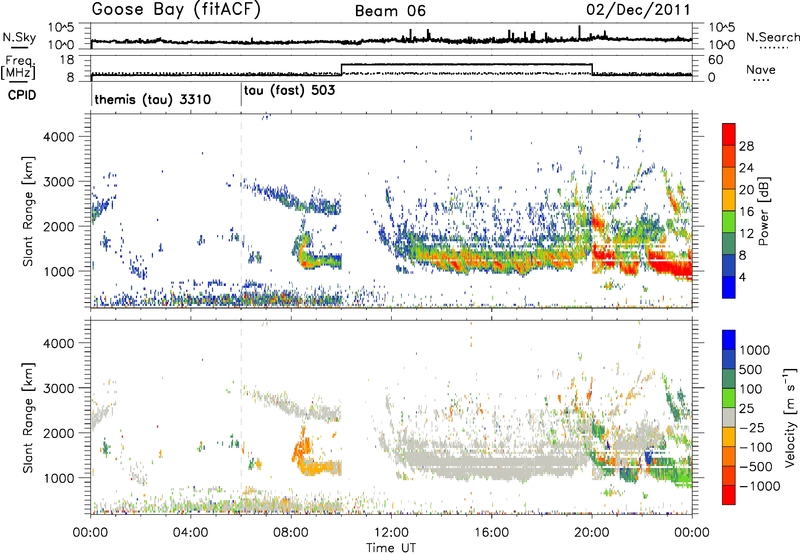Viewport: 800px width, 554px height.
Task: Click the power colorbar value 16
Action: (746, 212)
